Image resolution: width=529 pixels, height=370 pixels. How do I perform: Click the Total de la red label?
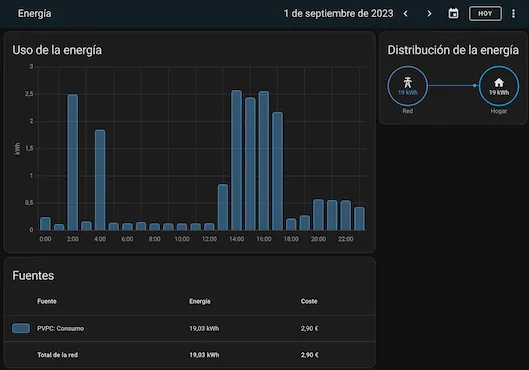[x=57, y=355]
